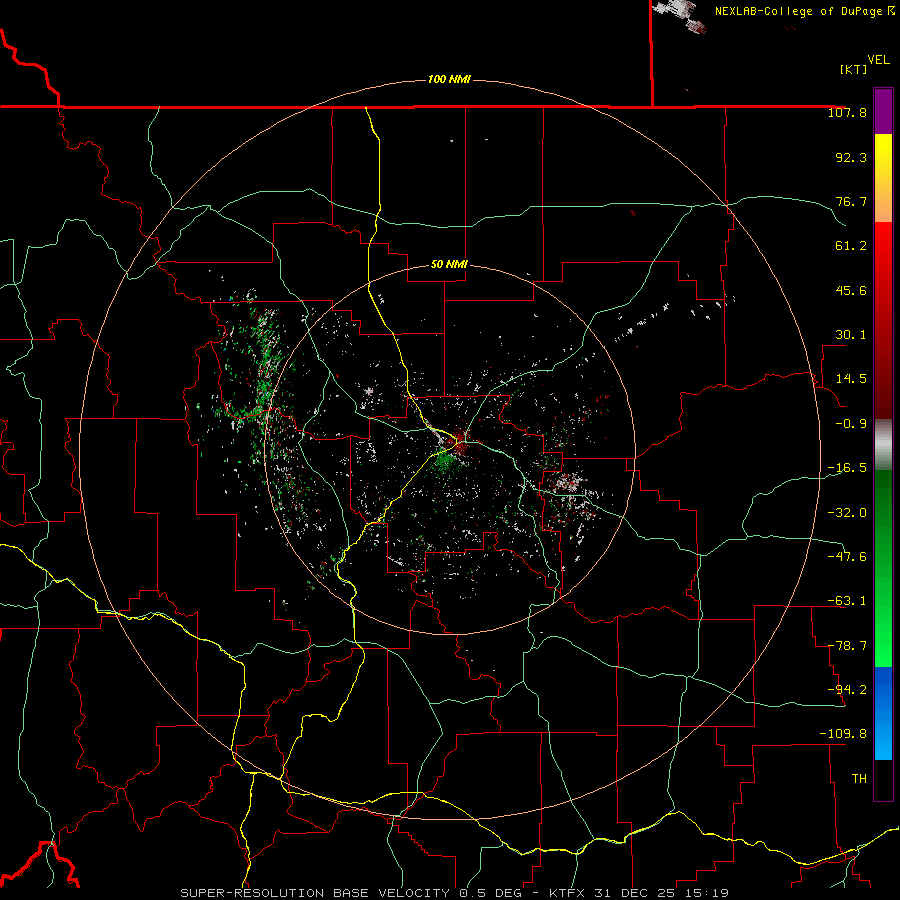Click the VEL legend title
Screen dimensions: 900x900
(878, 60)
